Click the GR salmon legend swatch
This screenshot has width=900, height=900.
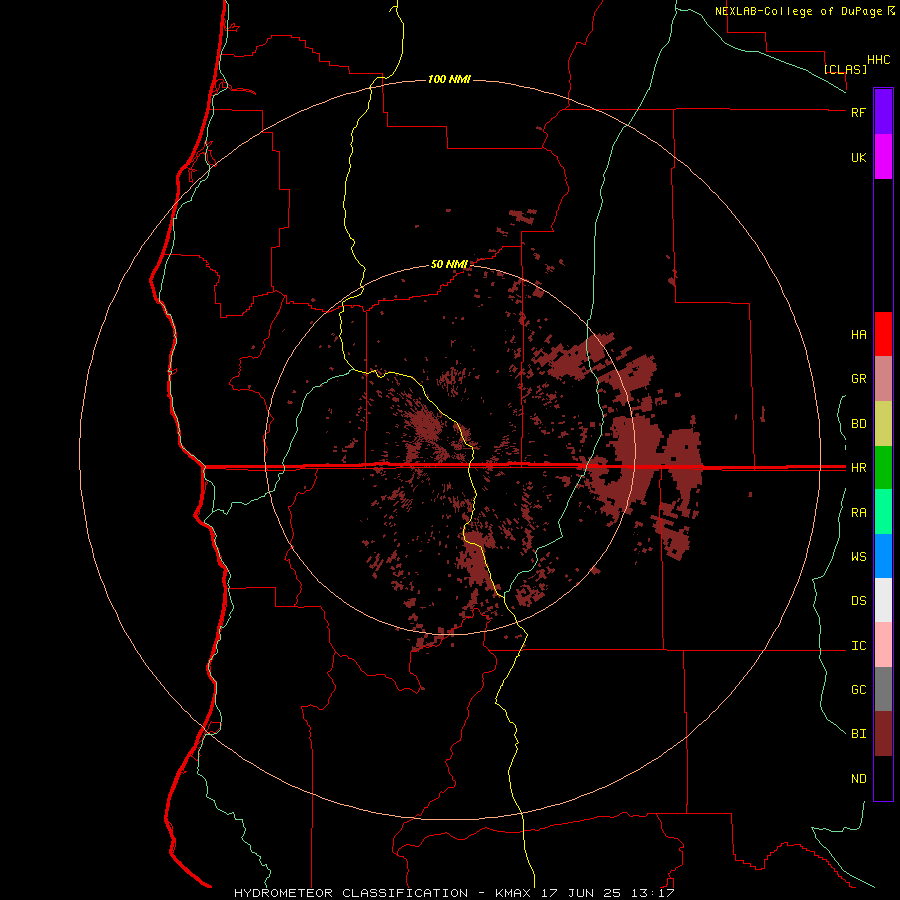tap(883, 379)
